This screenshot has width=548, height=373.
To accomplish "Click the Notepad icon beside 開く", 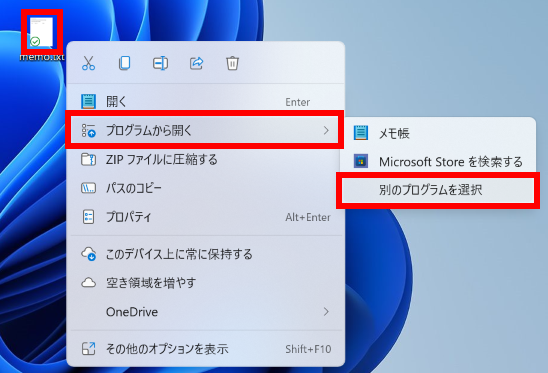I will coord(88,102).
